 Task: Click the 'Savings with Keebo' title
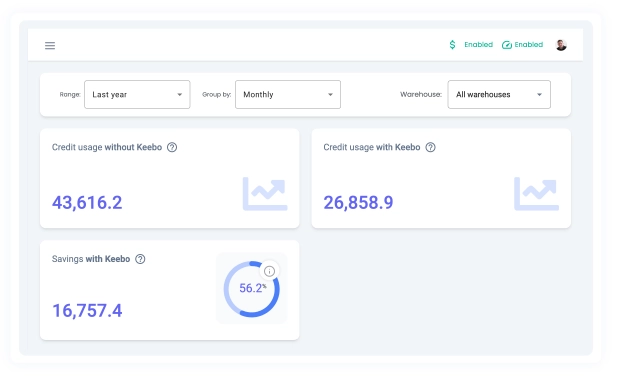[91, 259]
